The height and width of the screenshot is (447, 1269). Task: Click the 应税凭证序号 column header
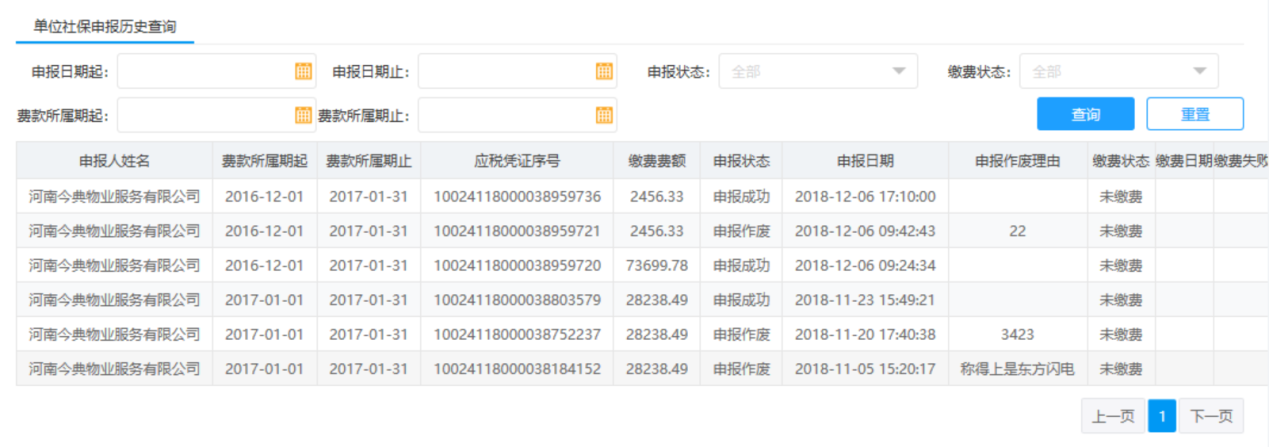(516, 161)
